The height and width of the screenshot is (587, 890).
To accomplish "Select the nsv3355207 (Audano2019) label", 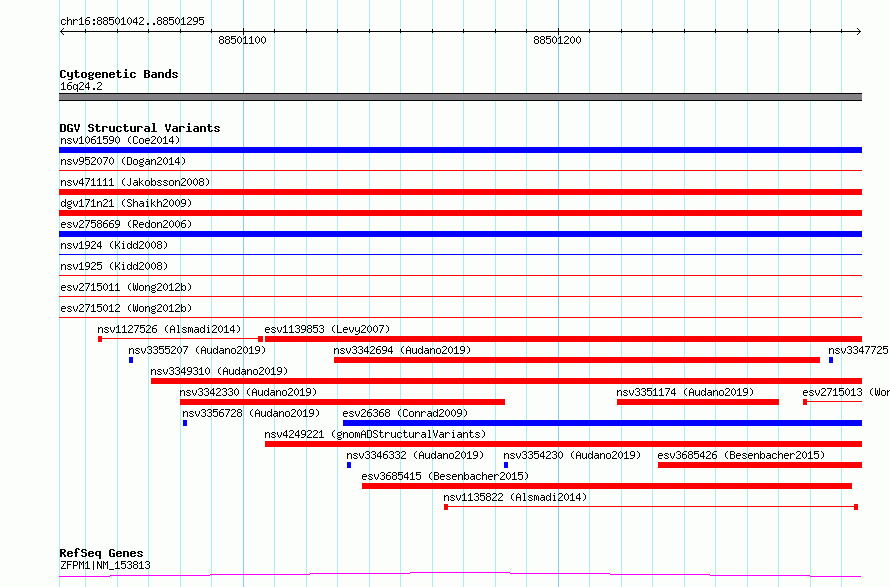I will click(197, 350).
